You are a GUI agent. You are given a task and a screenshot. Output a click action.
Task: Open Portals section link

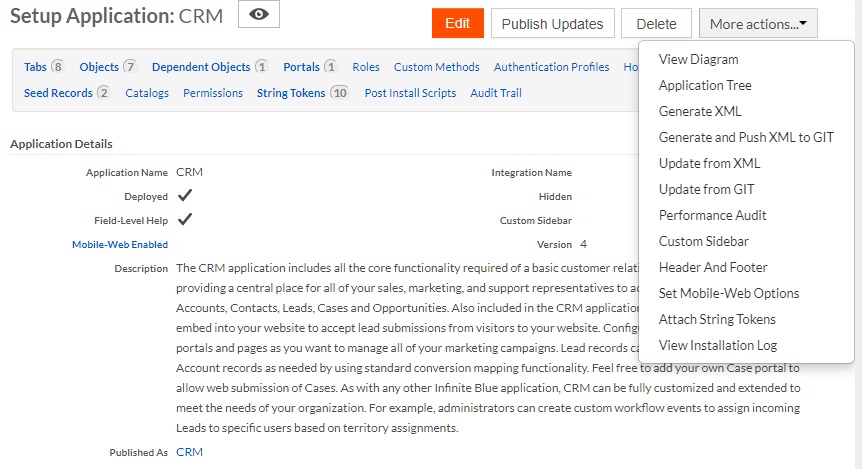point(301,67)
